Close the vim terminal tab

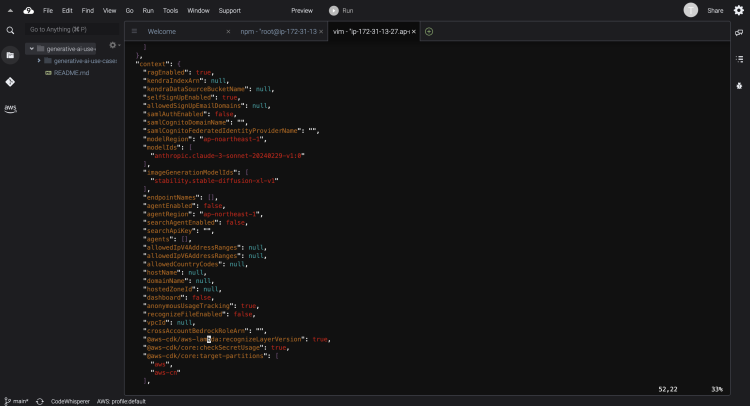tap(414, 32)
